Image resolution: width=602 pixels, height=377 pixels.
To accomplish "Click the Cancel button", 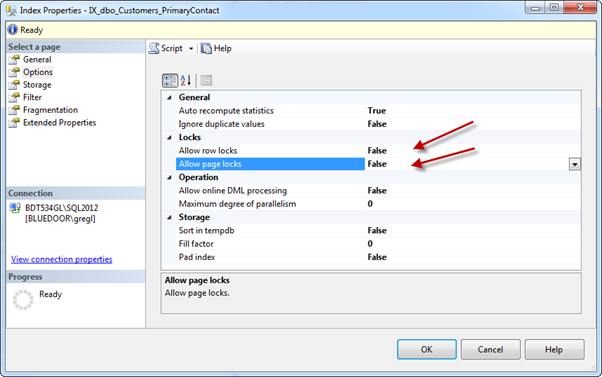I will [490, 349].
